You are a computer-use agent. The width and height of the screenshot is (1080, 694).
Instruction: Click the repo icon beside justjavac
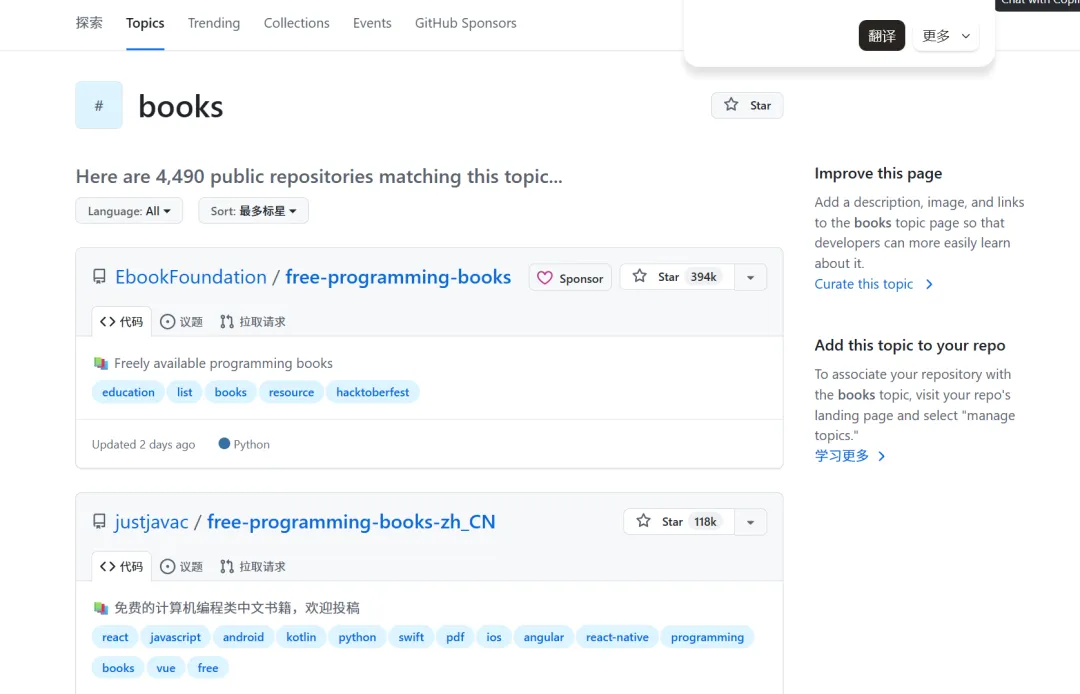(99, 521)
